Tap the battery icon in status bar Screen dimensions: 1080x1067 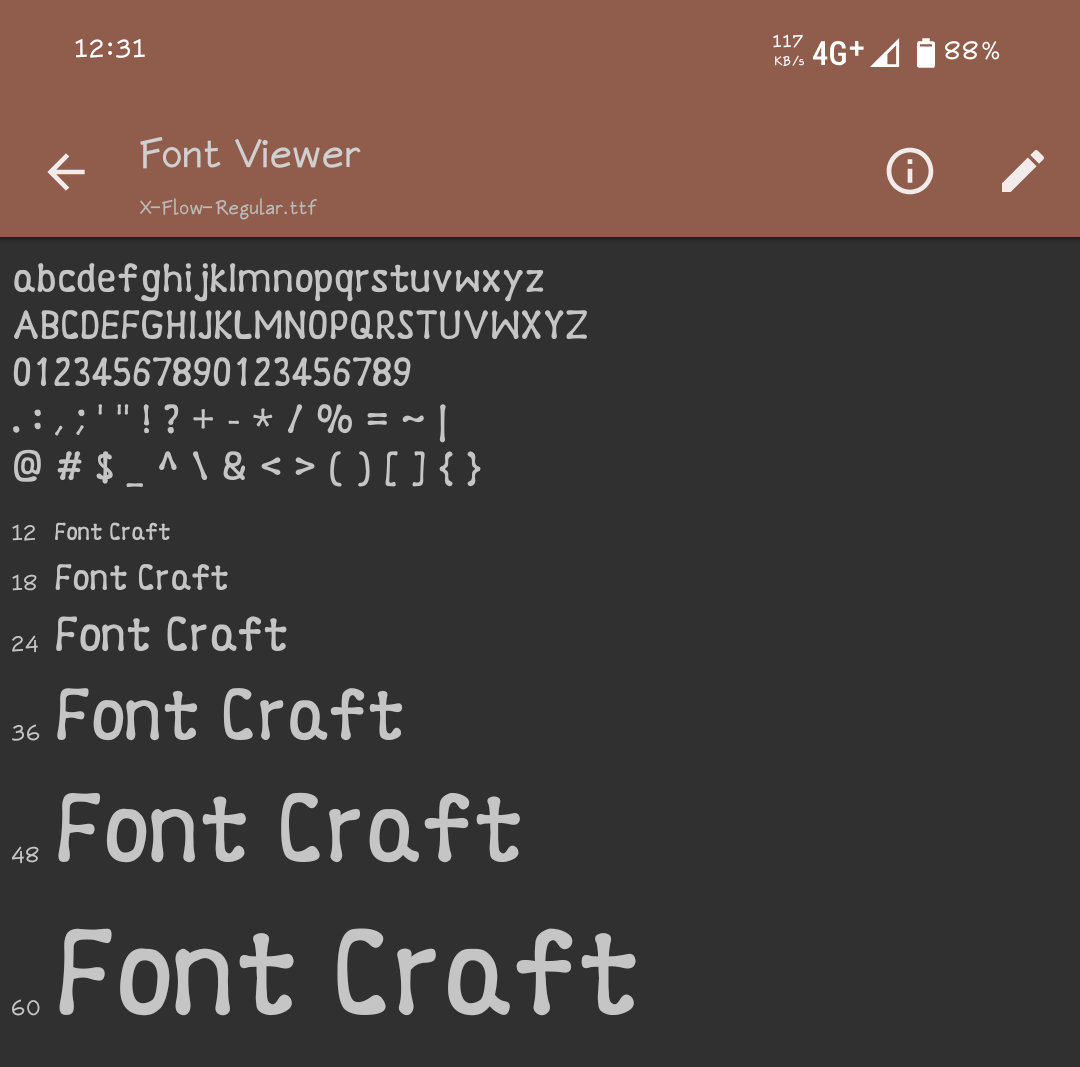pyautogui.click(x=926, y=52)
